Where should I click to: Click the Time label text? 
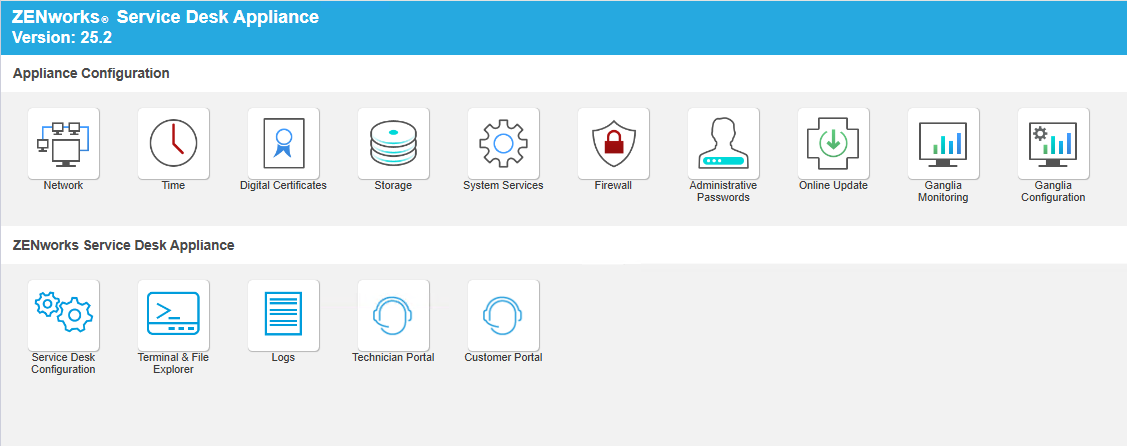173,185
